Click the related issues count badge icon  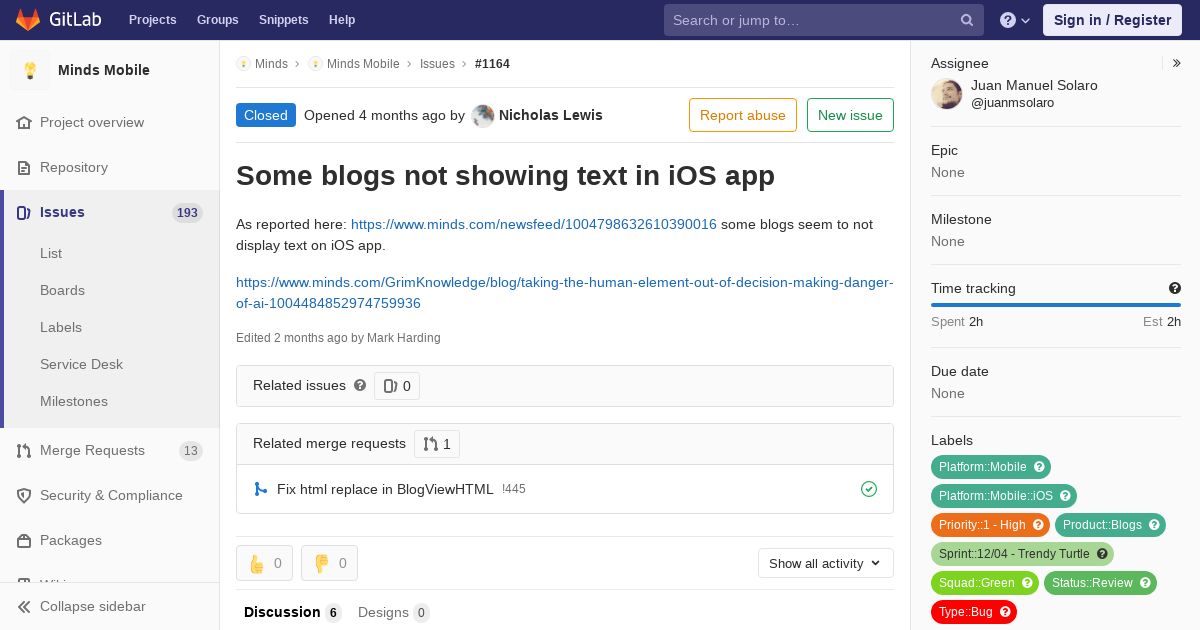[390, 386]
